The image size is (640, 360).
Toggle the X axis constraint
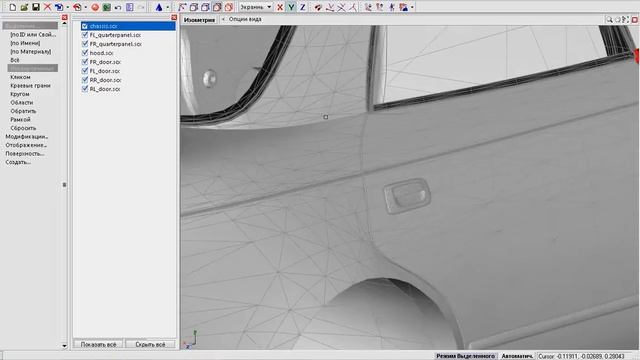(280, 7)
